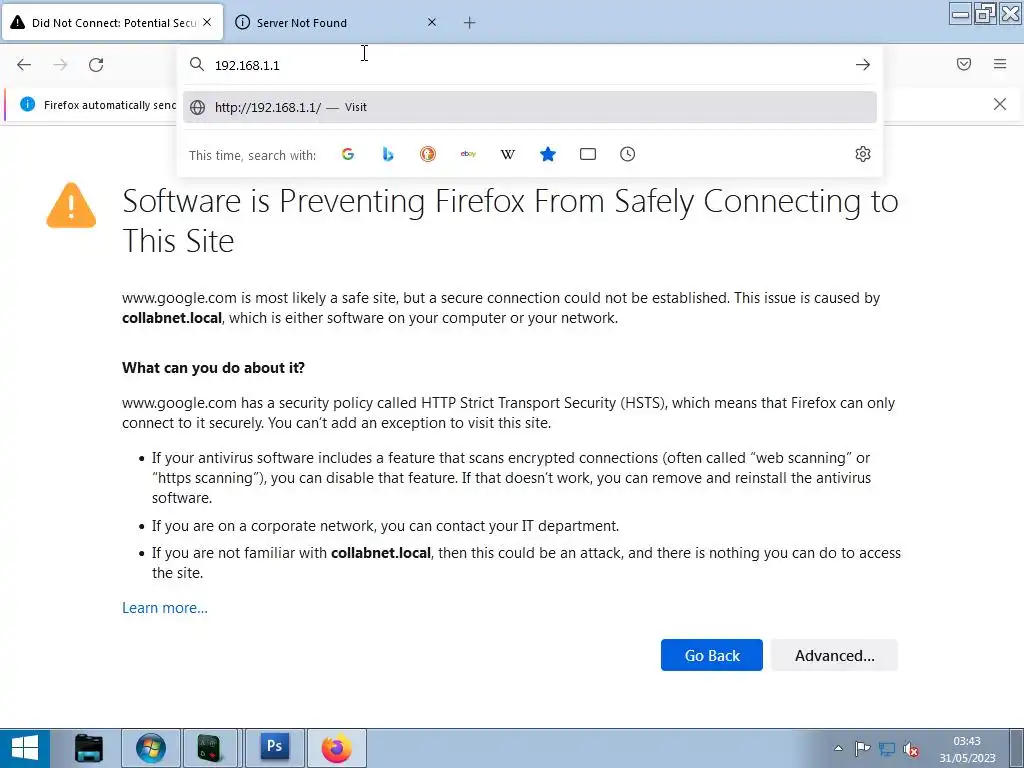Click the Action Center flag icon
1024x768 pixels.
[863, 749]
